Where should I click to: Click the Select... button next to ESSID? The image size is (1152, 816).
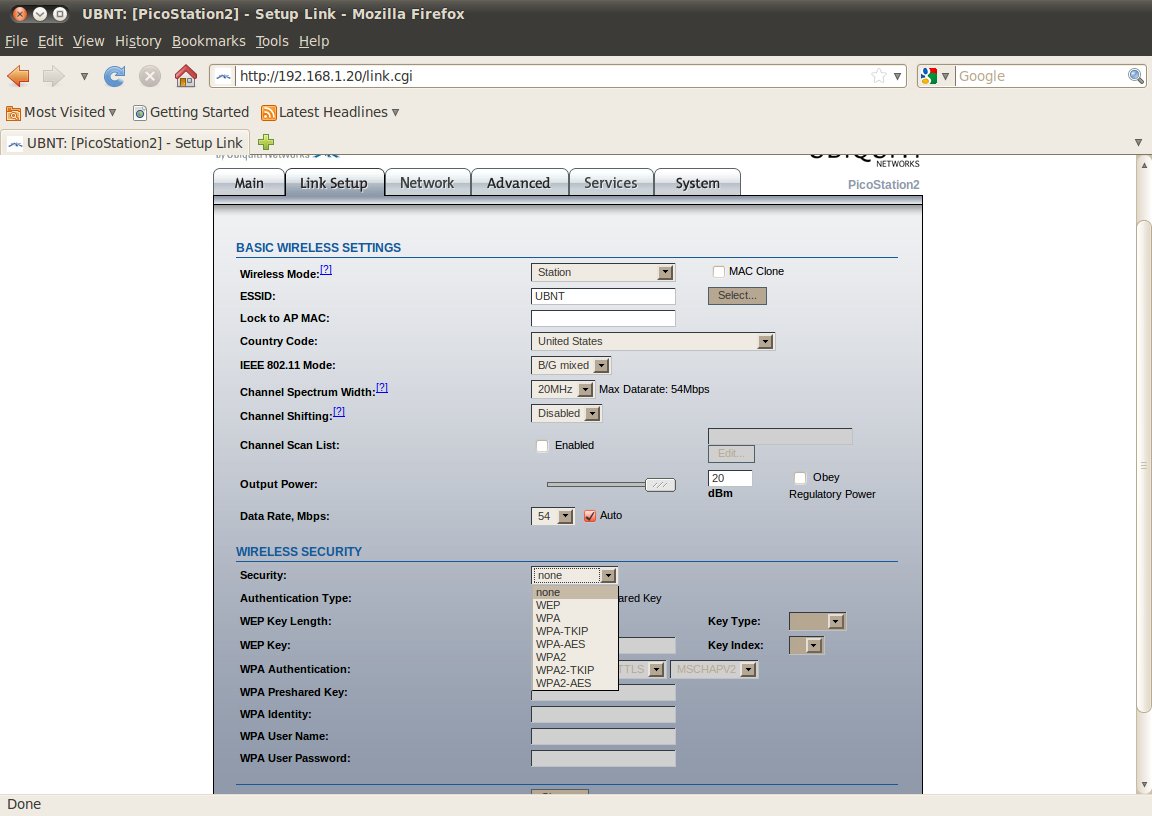737,295
